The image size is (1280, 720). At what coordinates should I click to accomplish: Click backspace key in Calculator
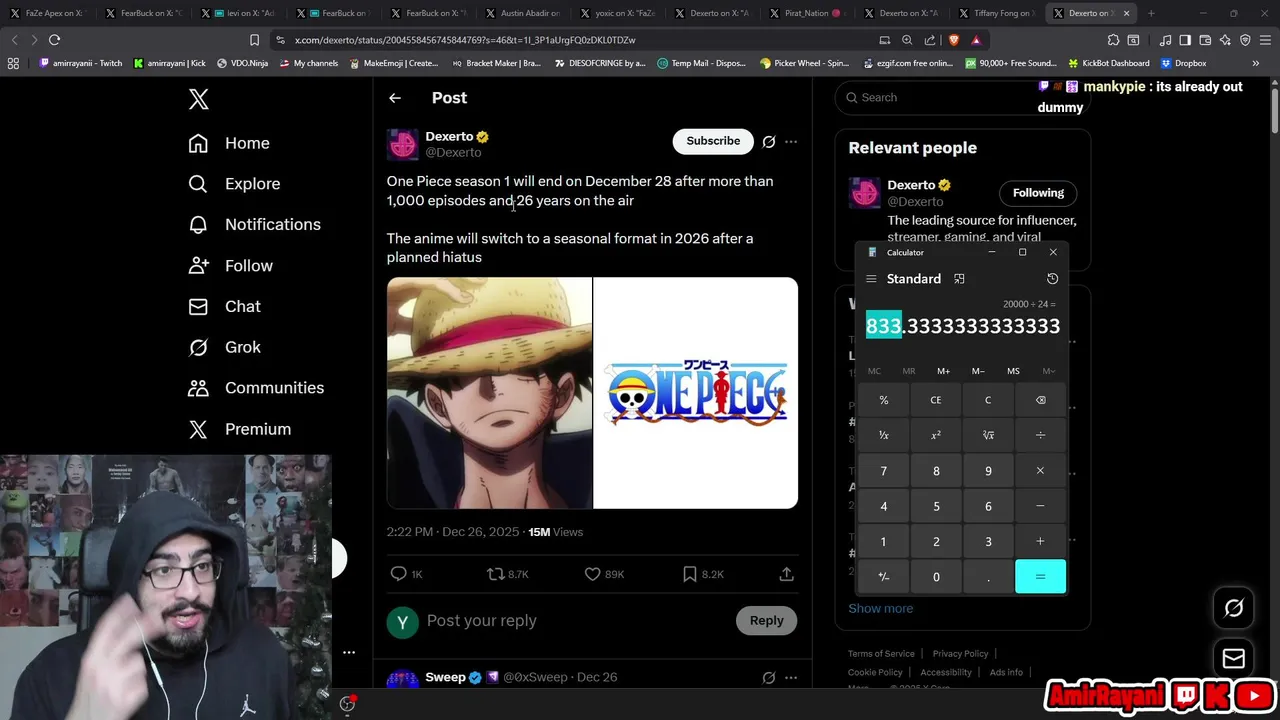(x=1040, y=400)
